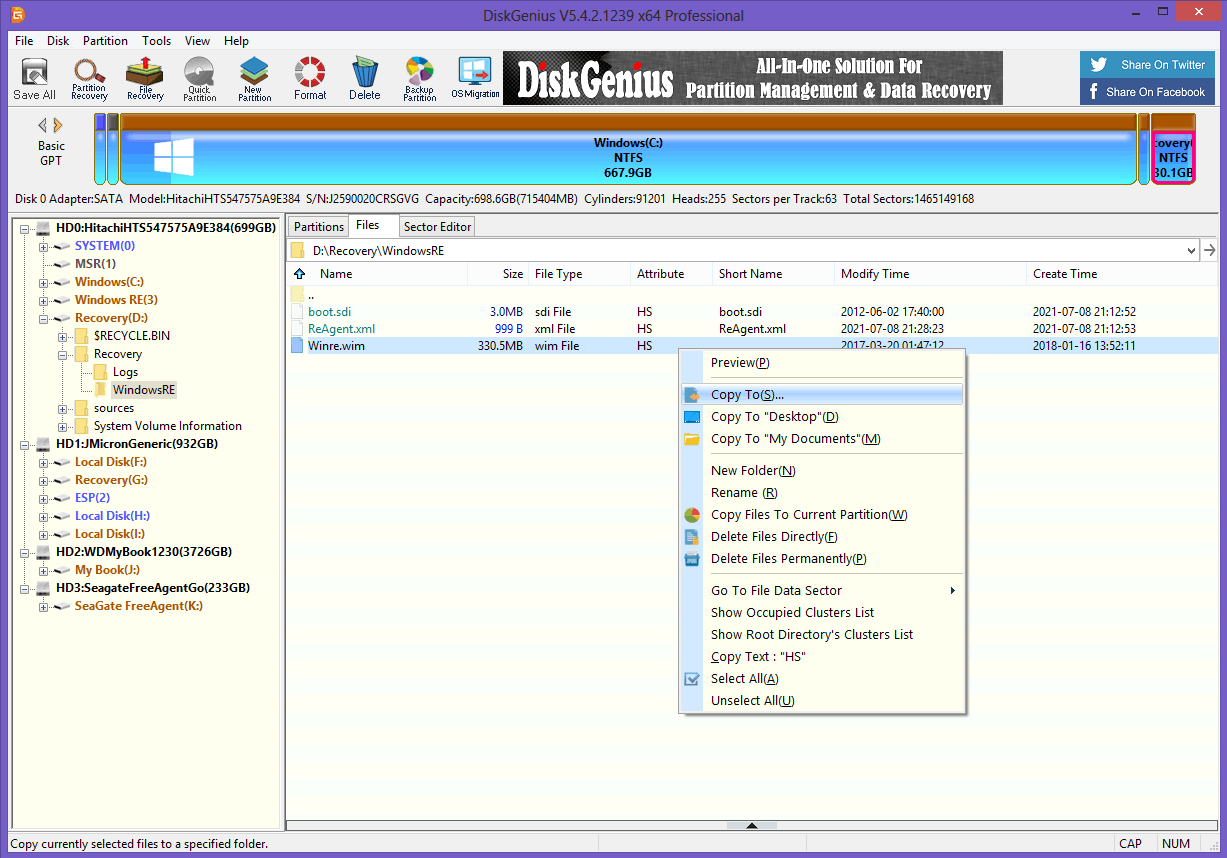Choose Rename (R) in the context menu
The image size is (1227, 858).
(x=821, y=493)
